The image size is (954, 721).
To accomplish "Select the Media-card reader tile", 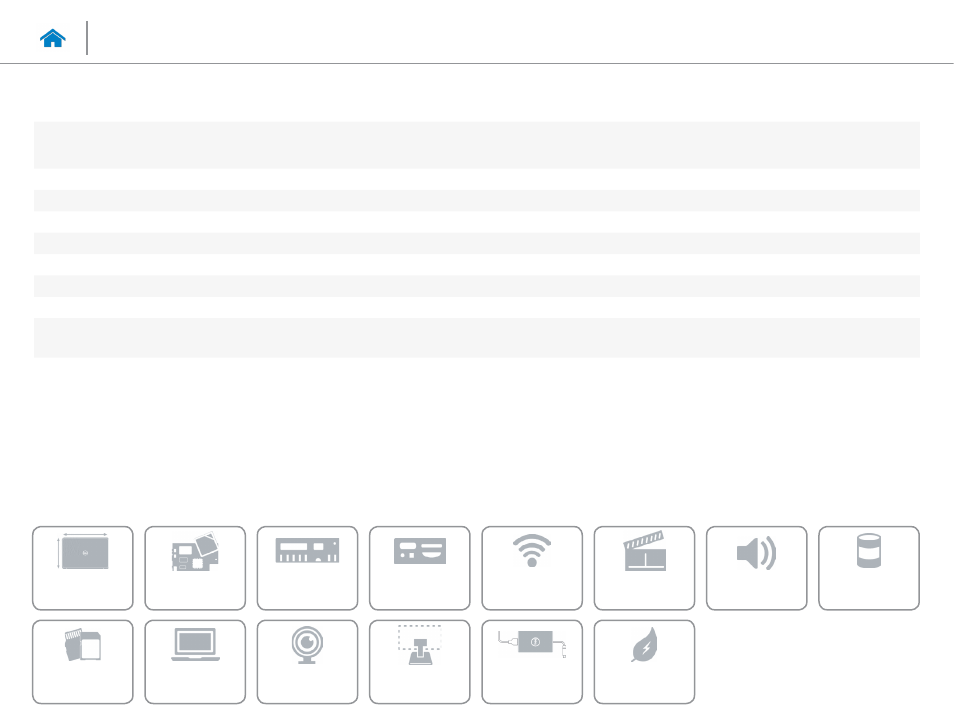I will 83,661.
